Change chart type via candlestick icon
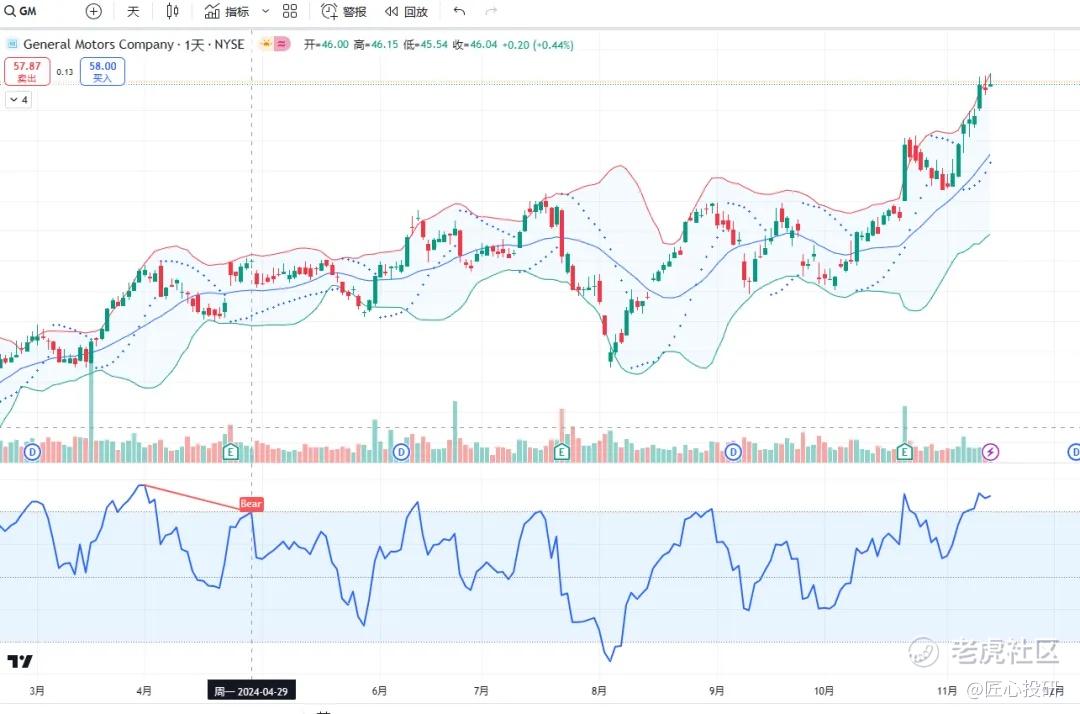 pyautogui.click(x=172, y=11)
